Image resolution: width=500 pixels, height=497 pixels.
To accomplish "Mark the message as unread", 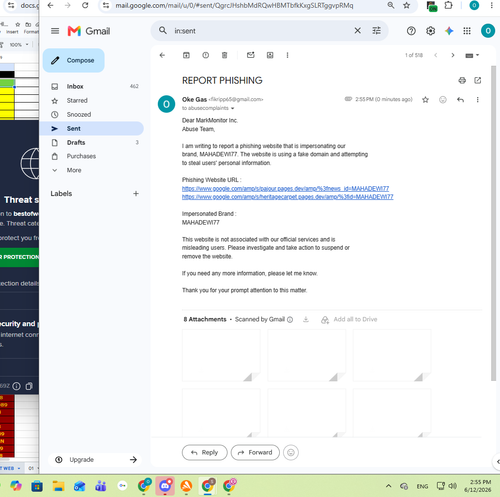I will 251,55.
